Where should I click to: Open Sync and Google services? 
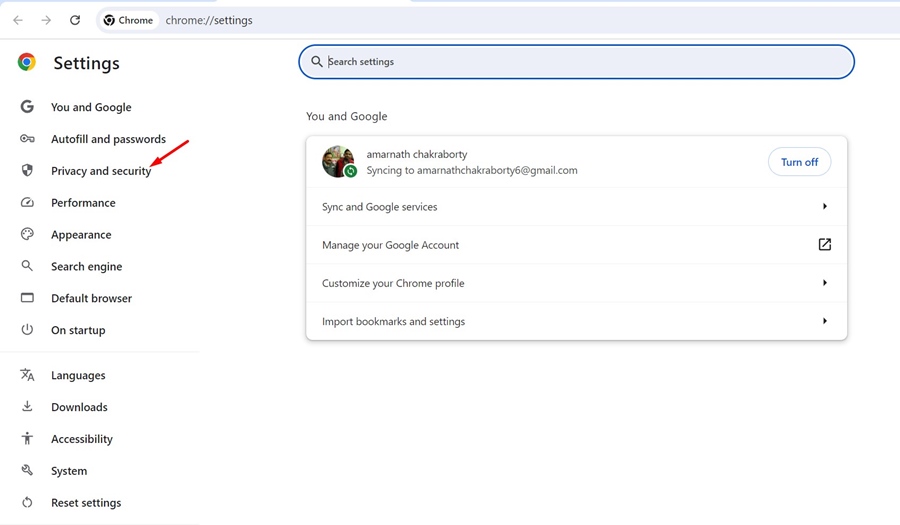[x=576, y=207]
